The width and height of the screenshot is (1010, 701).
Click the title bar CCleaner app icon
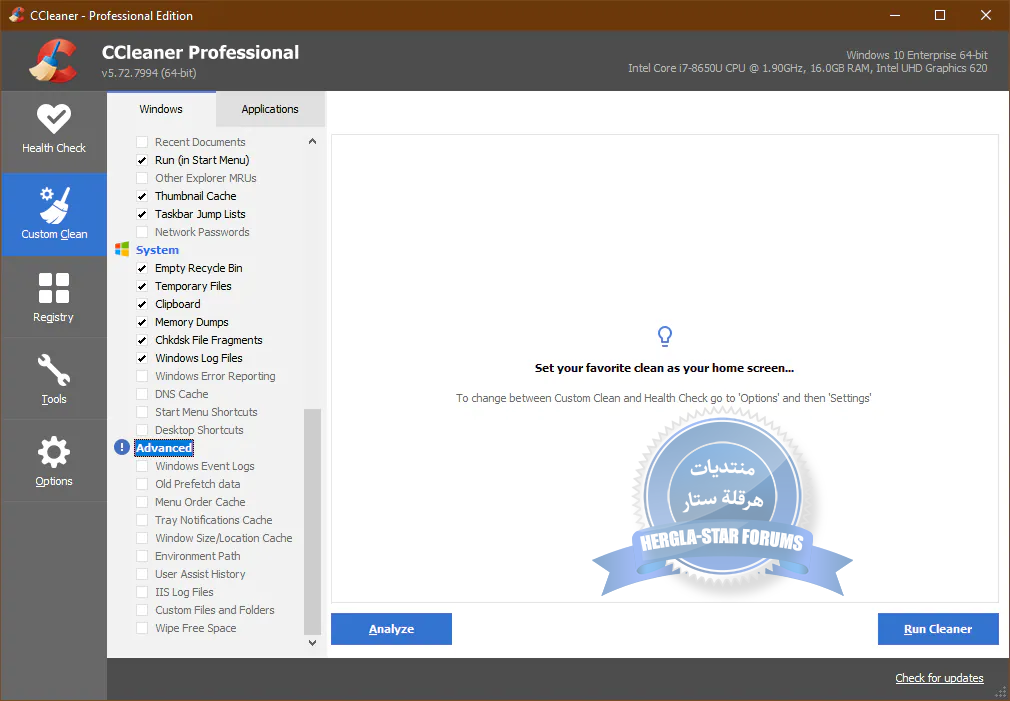click(17, 15)
